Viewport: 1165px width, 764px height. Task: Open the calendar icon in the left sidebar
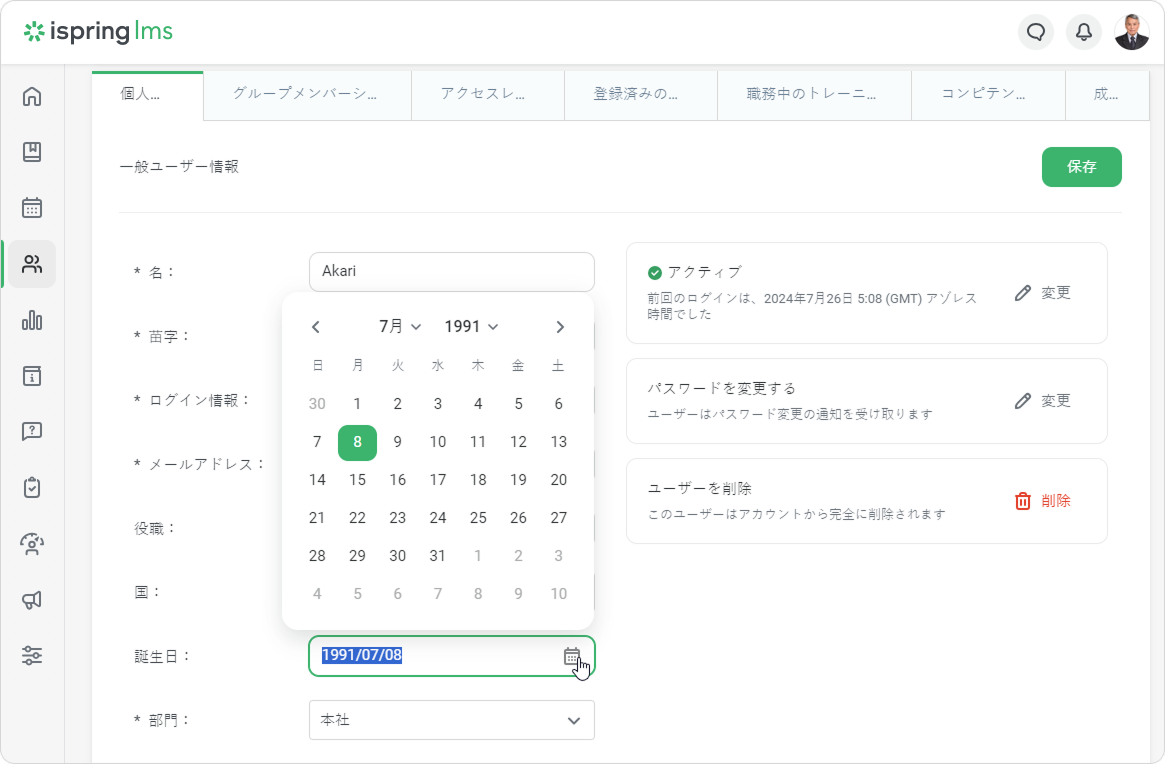(32, 208)
